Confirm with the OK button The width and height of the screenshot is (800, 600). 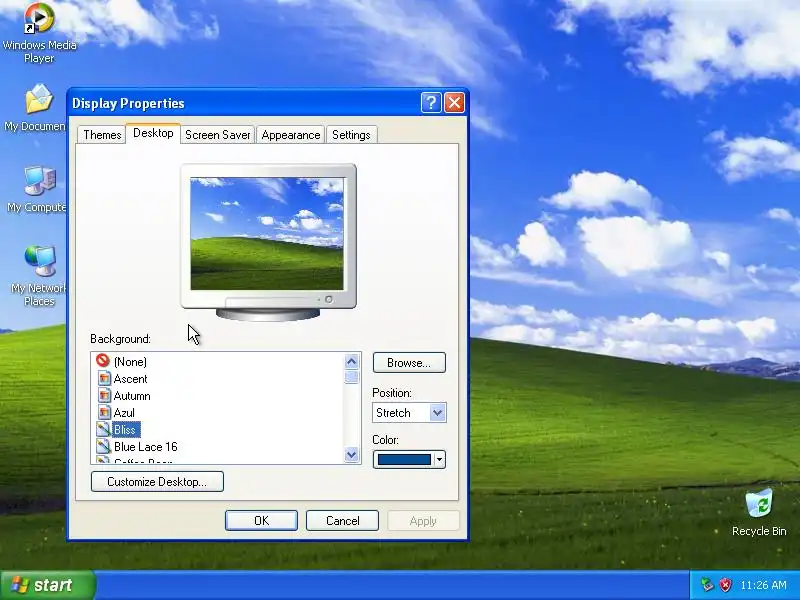tap(261, 520)
